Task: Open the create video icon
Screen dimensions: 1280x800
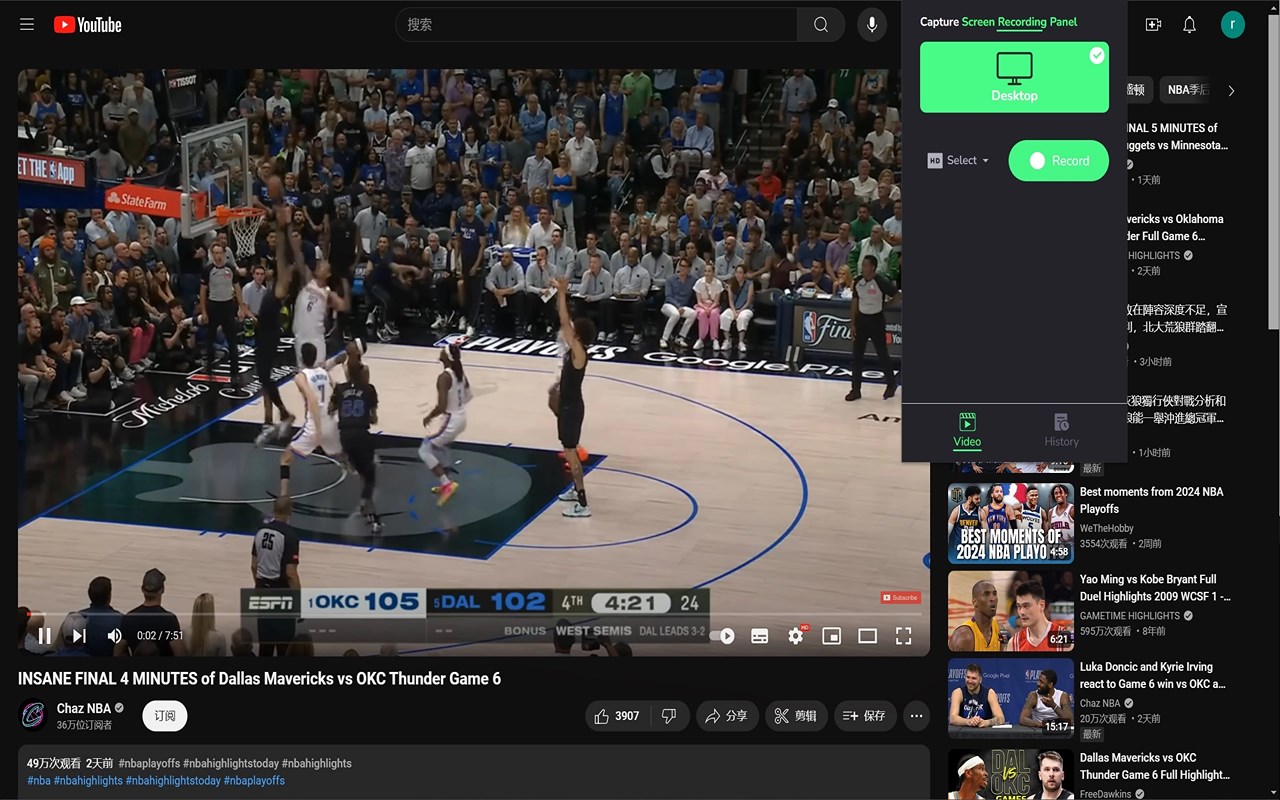Action: coord(1153,25)
